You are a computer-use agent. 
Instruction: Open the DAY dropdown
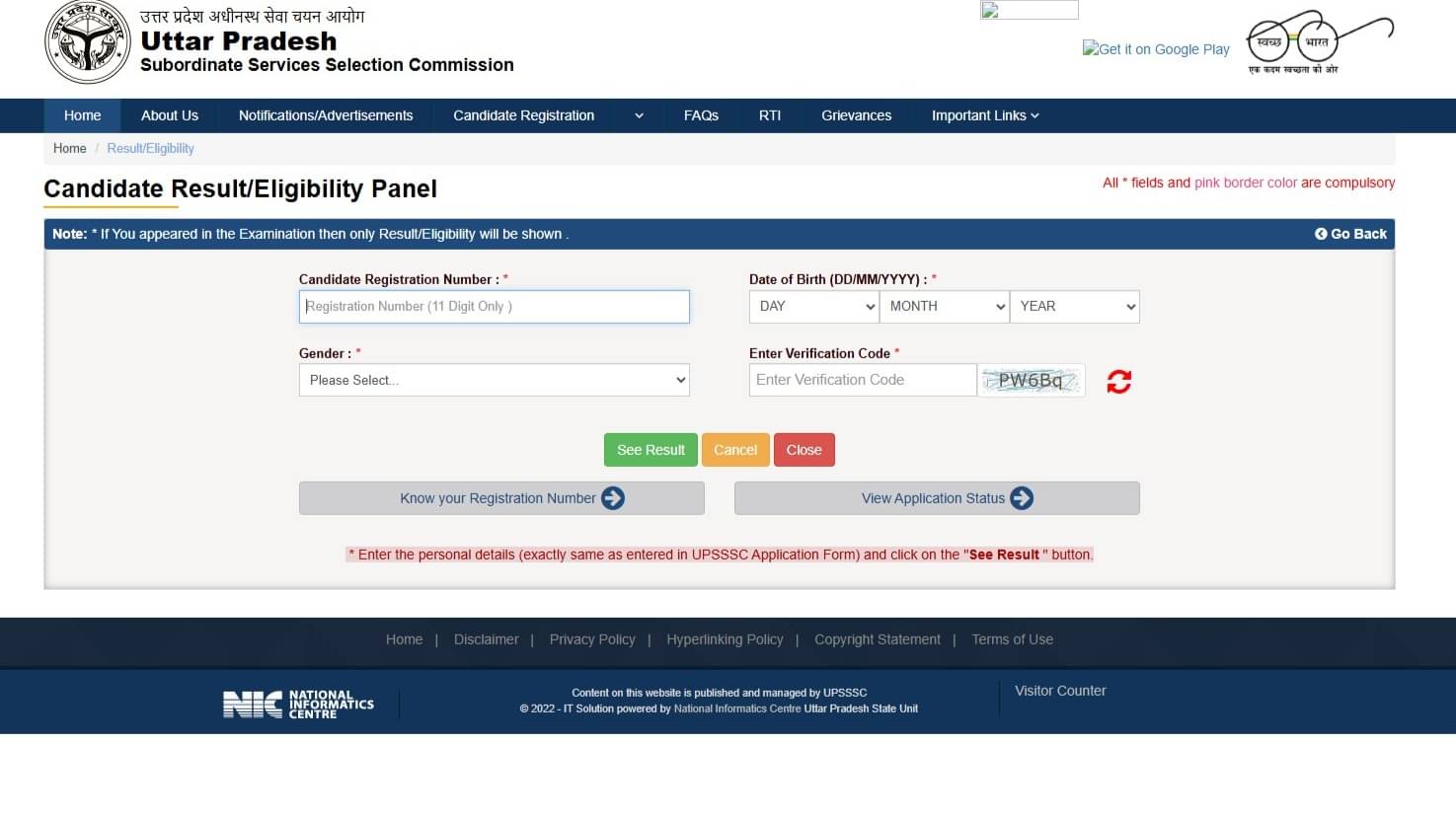coord(812,306)
